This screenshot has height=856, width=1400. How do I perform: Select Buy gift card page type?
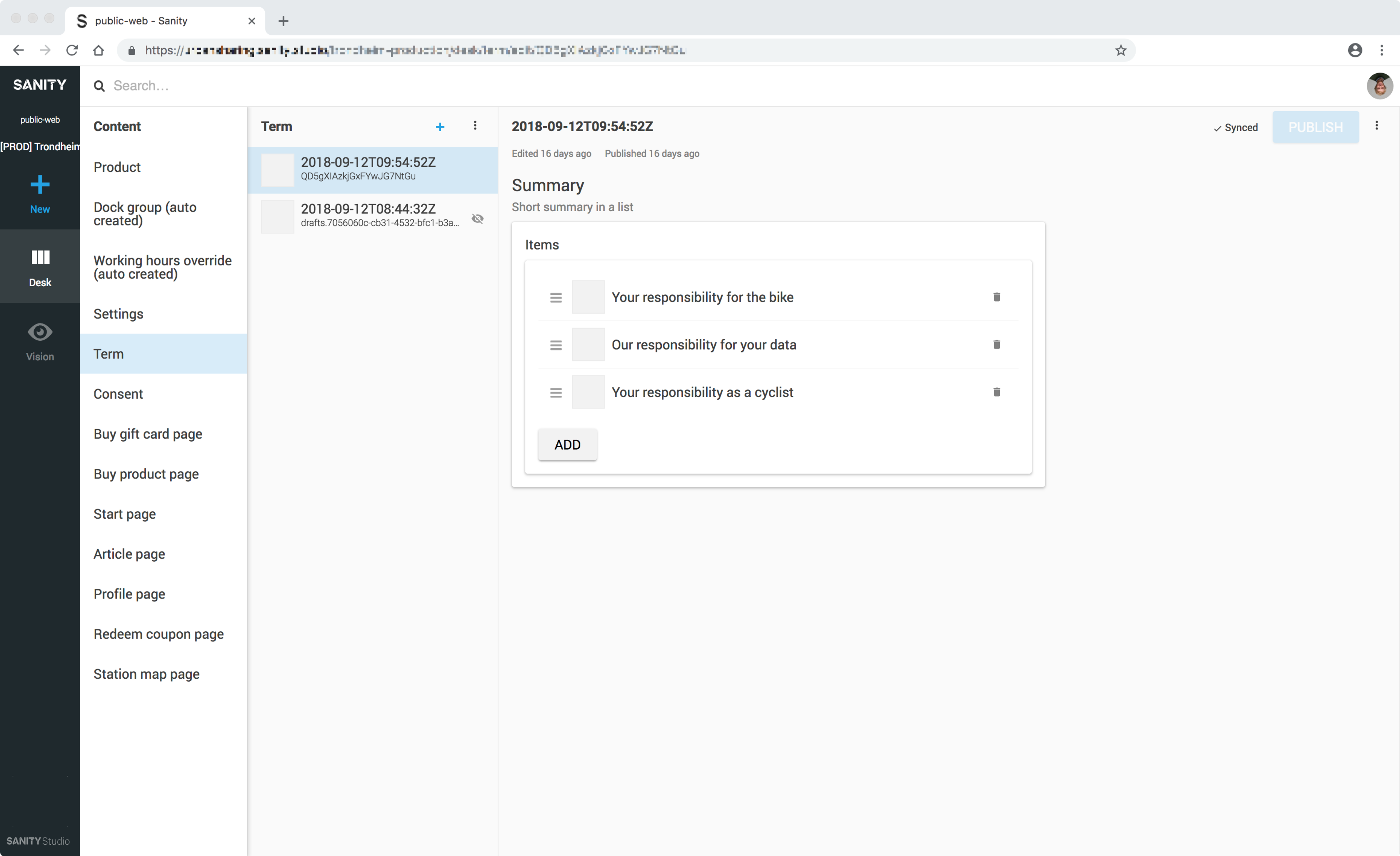click(148, 434)
